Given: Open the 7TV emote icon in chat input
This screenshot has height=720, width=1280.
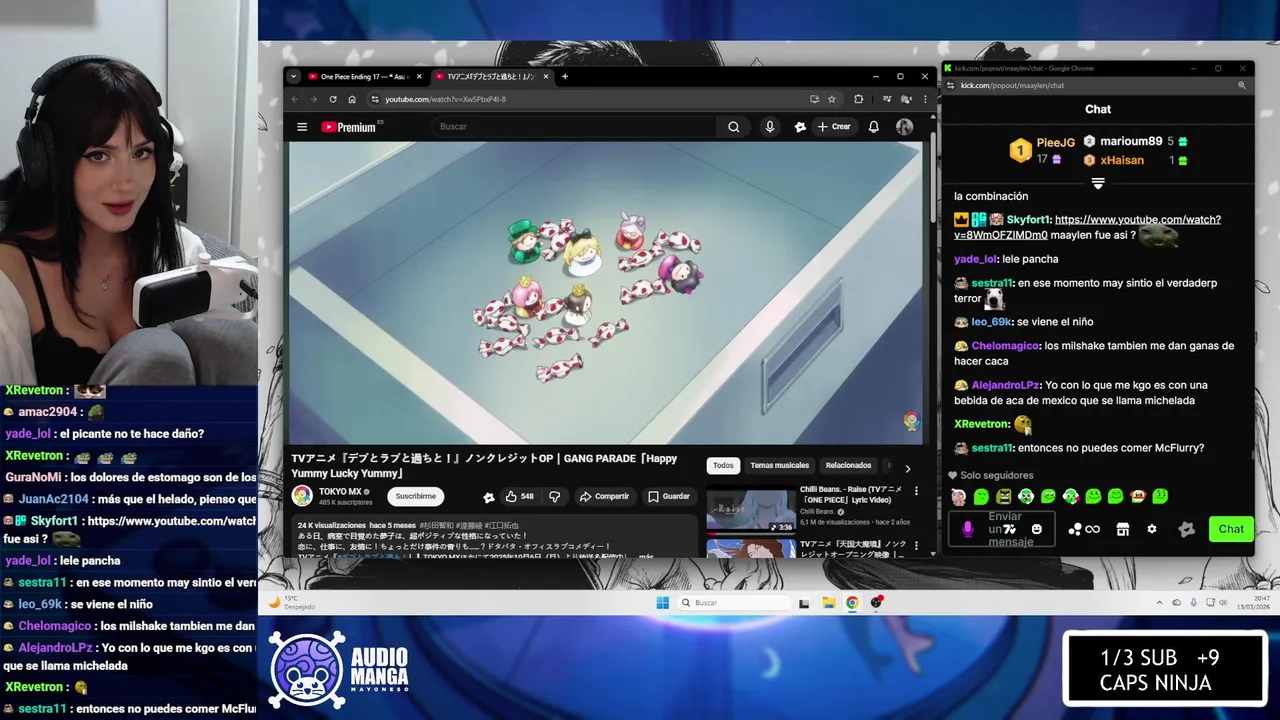Looking at the screenshot, I should point(1010,529).
